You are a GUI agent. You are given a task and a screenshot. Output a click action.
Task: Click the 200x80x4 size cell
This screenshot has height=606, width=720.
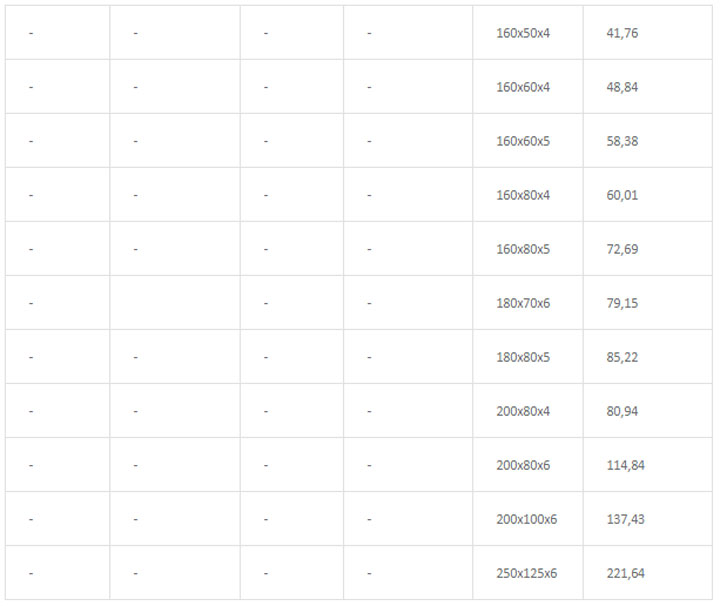pyautogui.click(x=523, y=411)
